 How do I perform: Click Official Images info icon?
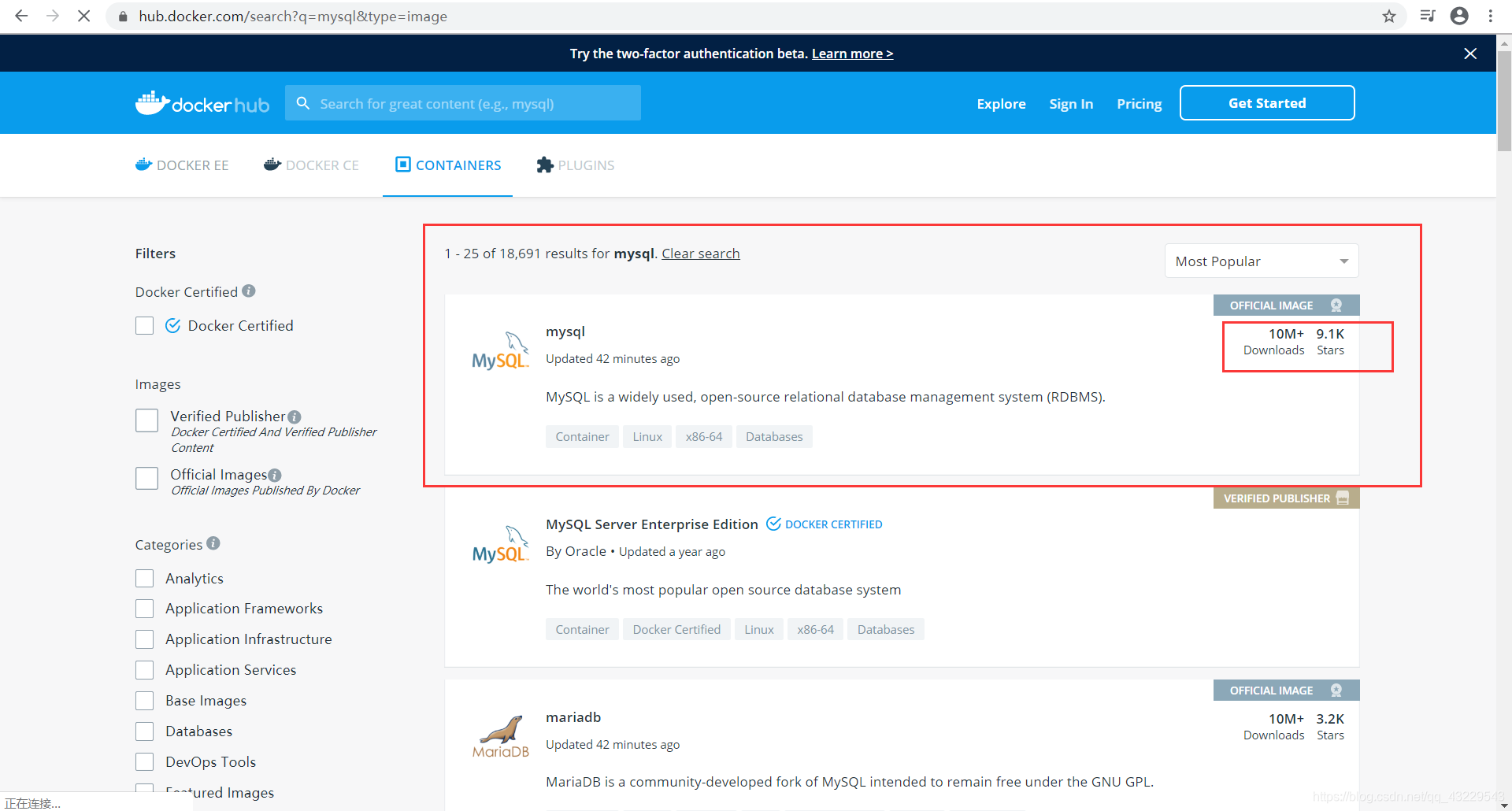coord(275,475)
